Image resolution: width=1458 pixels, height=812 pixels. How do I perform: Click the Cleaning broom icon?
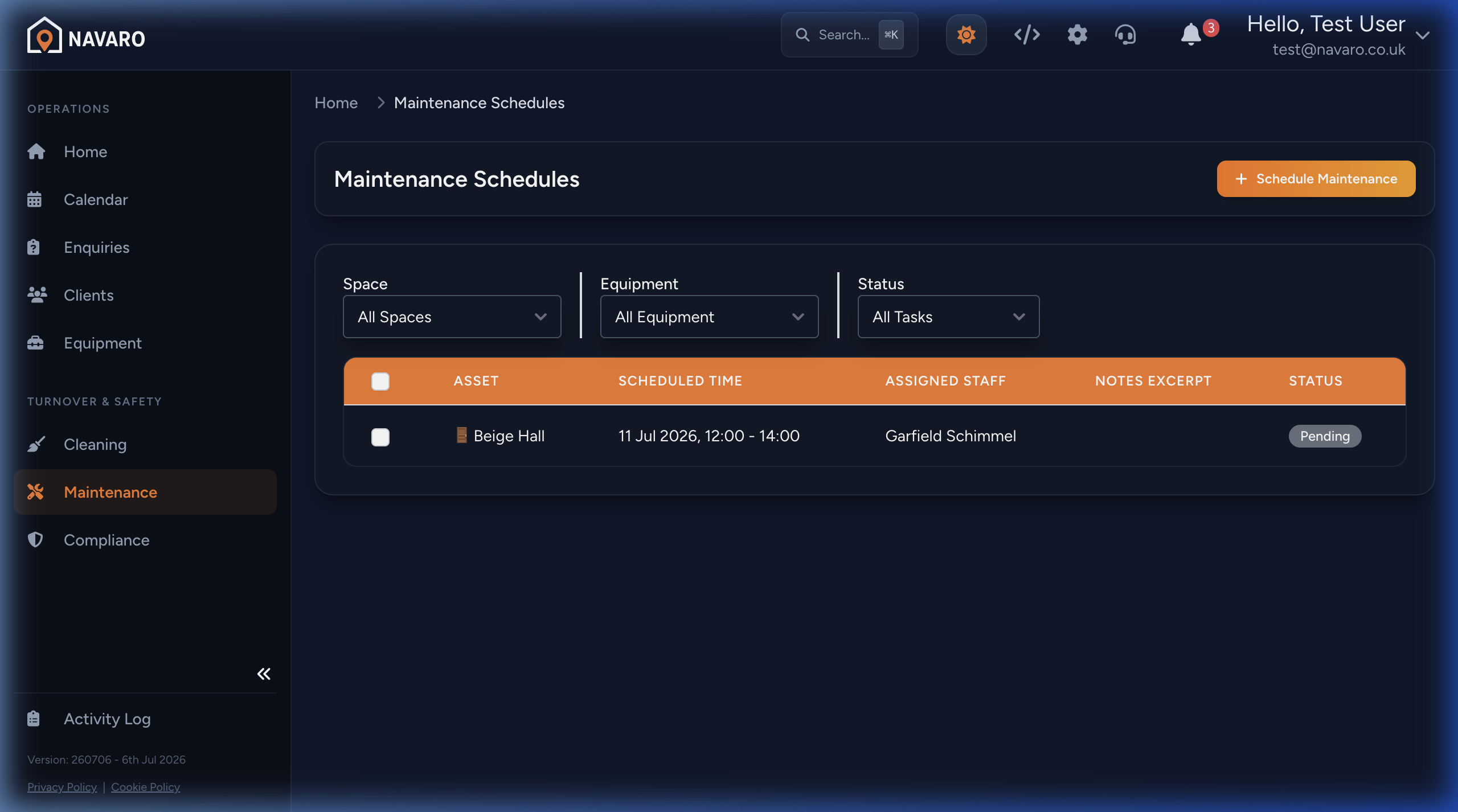[36, 444]
